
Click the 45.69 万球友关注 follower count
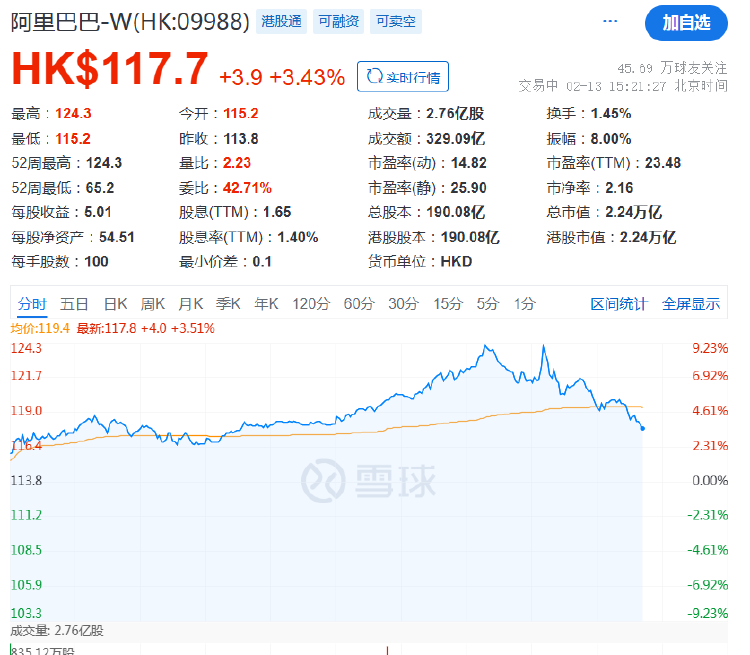point(672,68)
